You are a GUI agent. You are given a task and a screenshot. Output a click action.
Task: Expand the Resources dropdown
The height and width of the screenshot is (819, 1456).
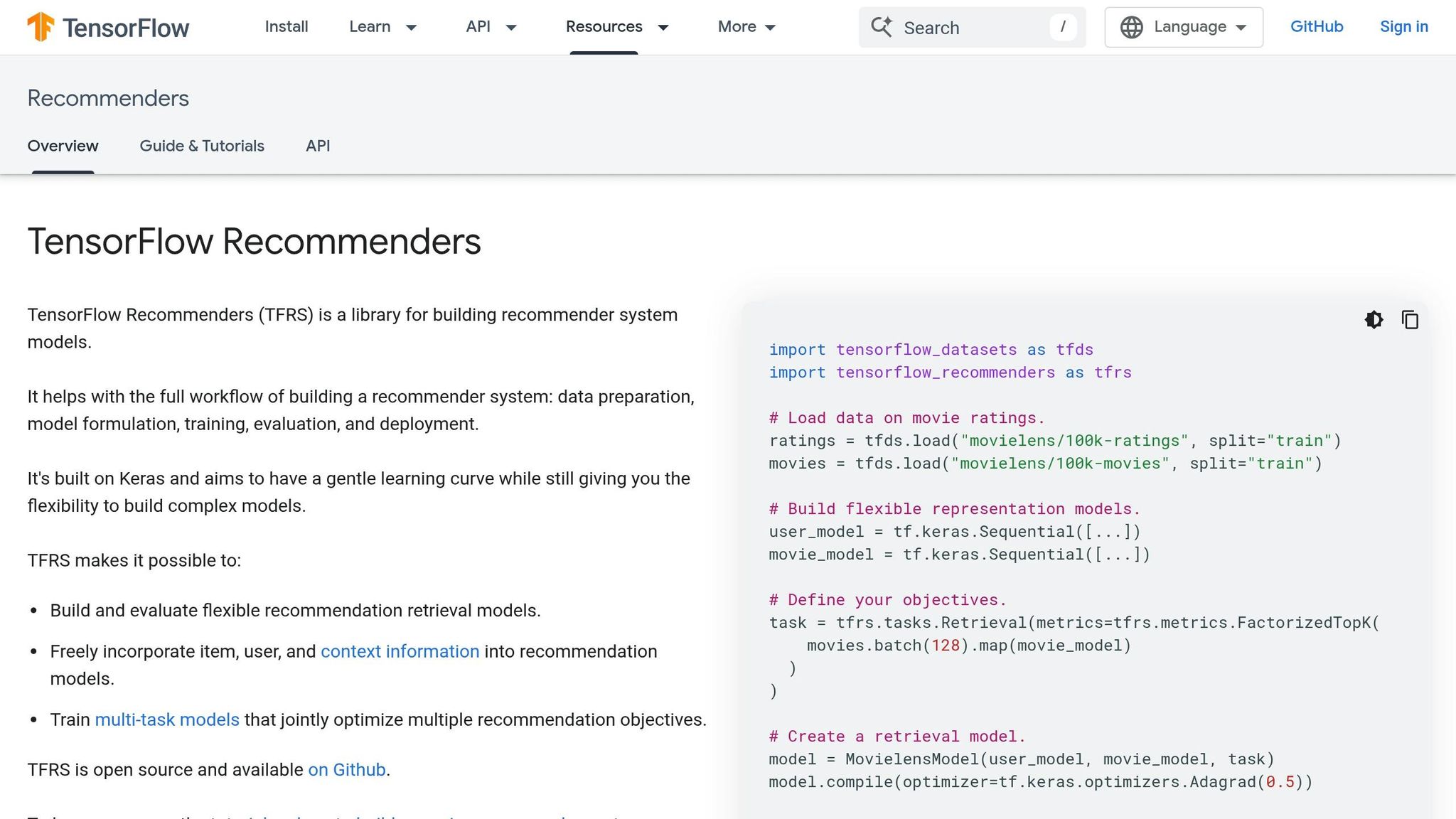(617, 27)
